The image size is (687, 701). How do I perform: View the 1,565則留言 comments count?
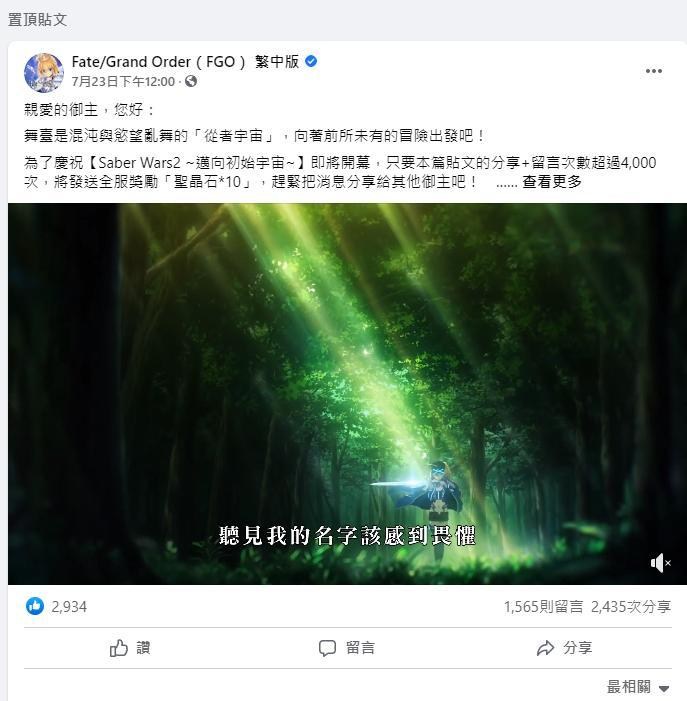click(x=544, y=607)
